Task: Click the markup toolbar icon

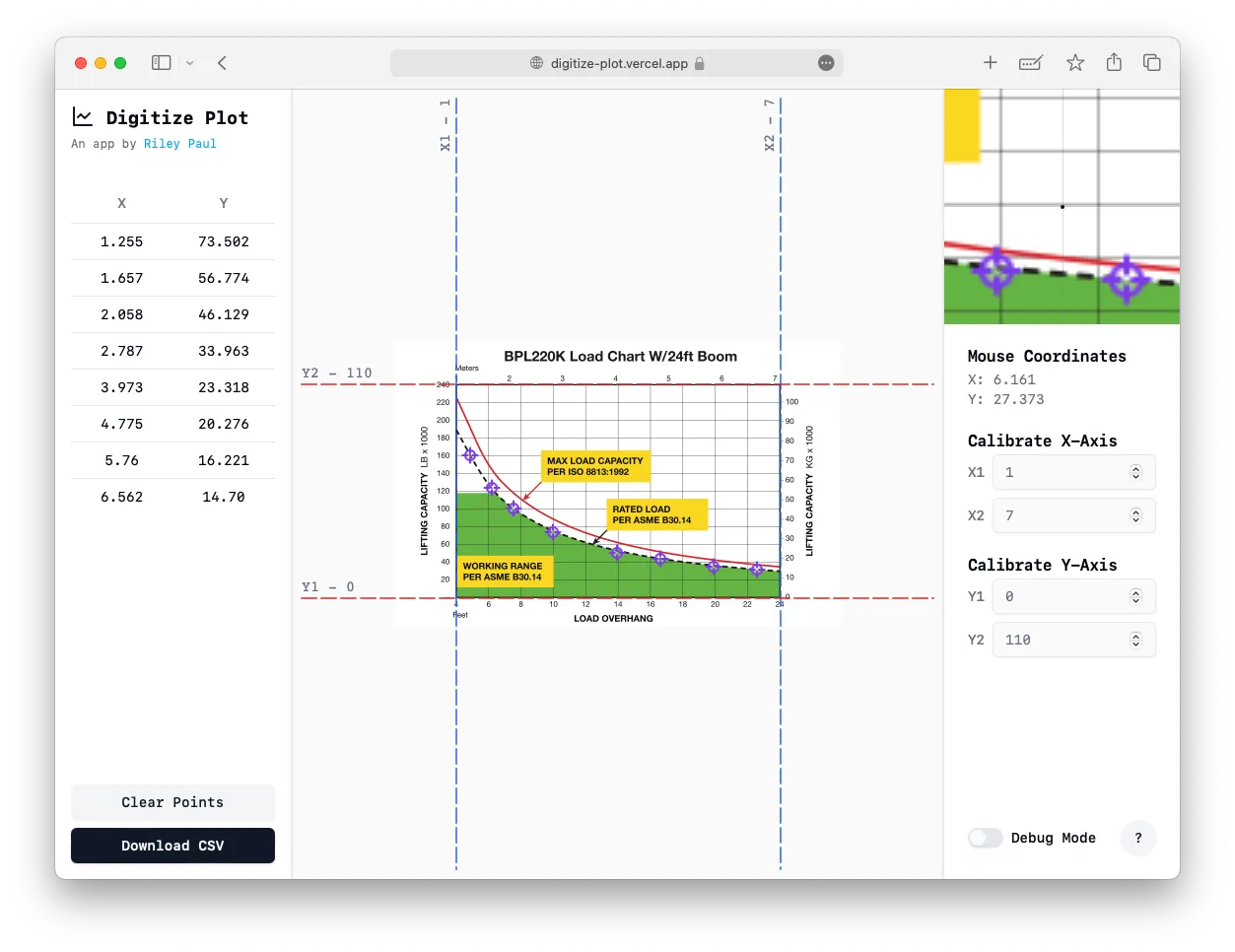Action: tap(1031, 63)
